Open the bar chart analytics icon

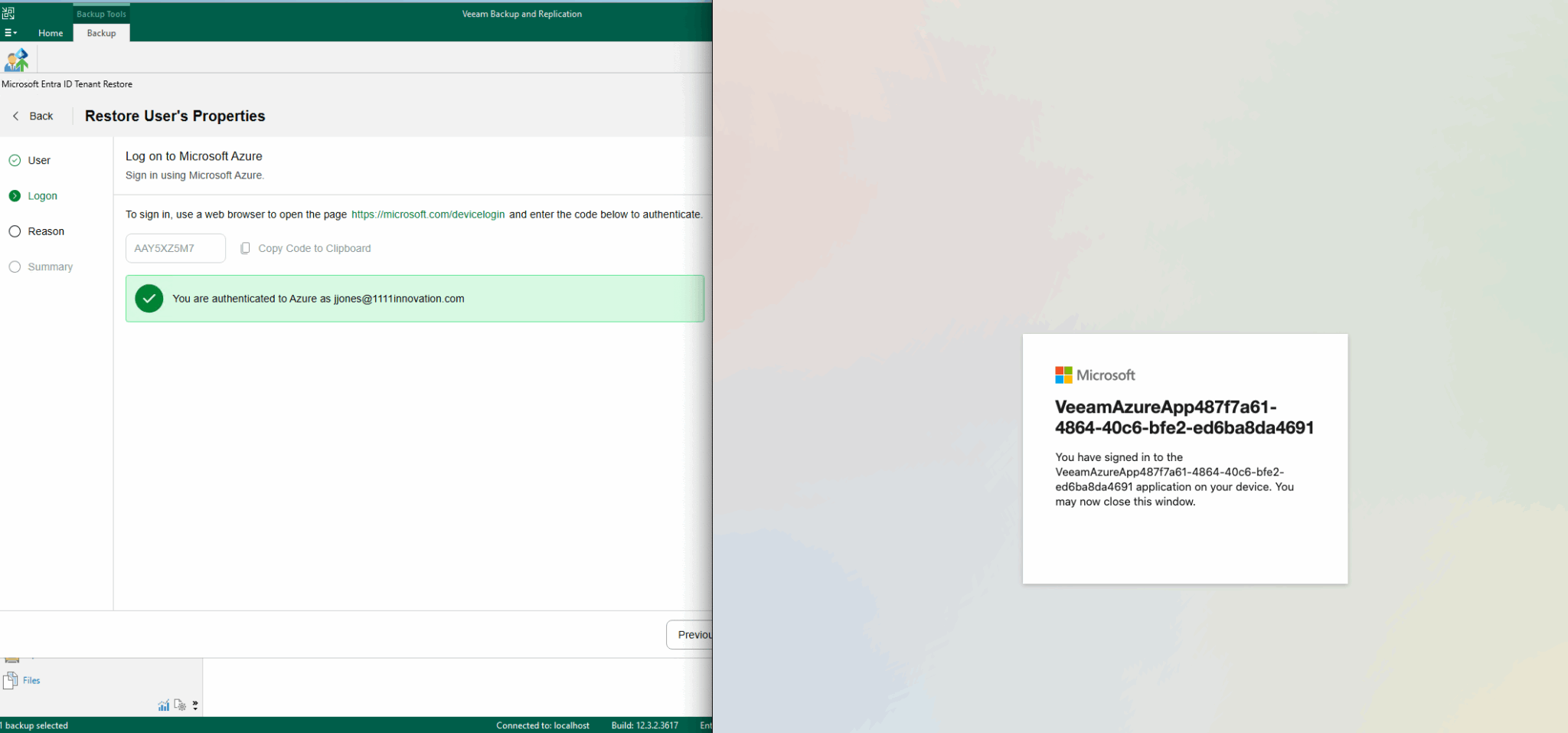[164, 705]
